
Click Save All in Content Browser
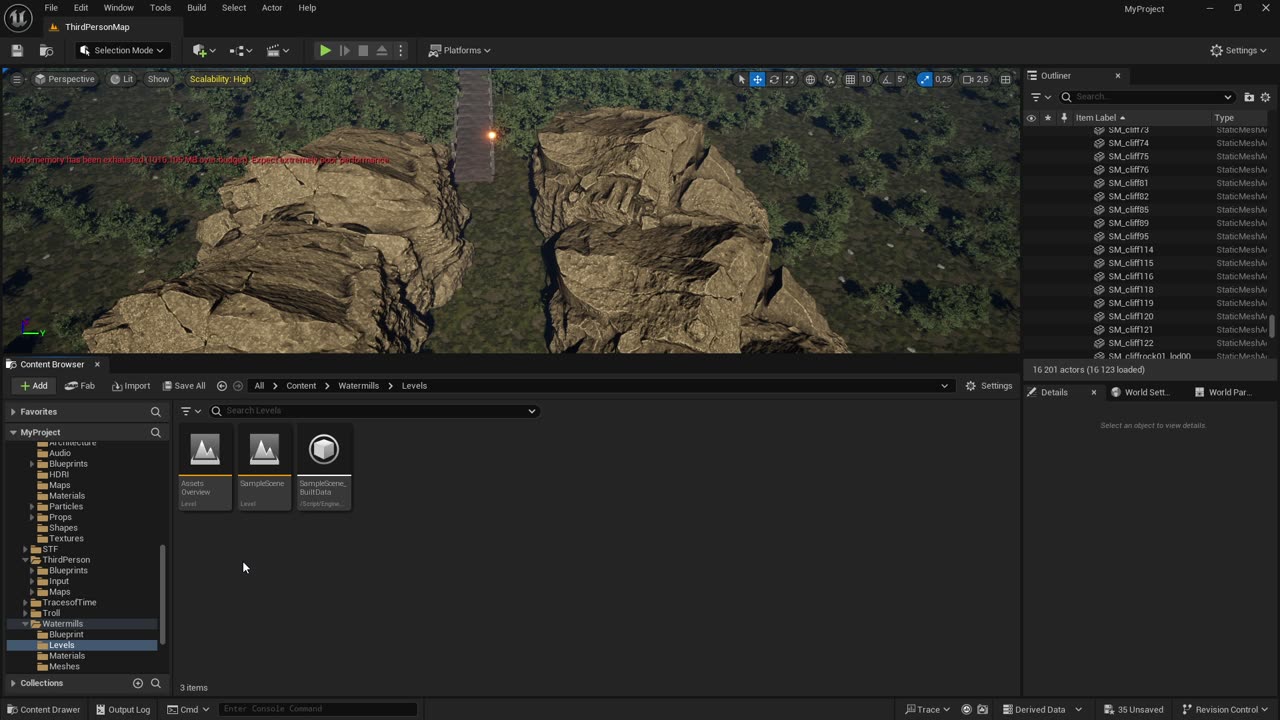(184, 386)
